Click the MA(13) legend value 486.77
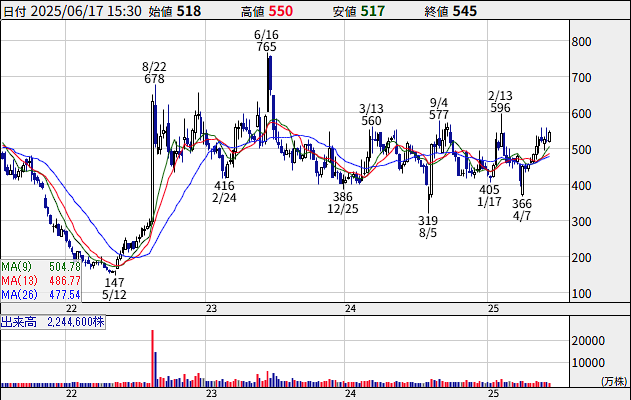Viewport: 631px width, 400px height. click(x=65, y=280)
